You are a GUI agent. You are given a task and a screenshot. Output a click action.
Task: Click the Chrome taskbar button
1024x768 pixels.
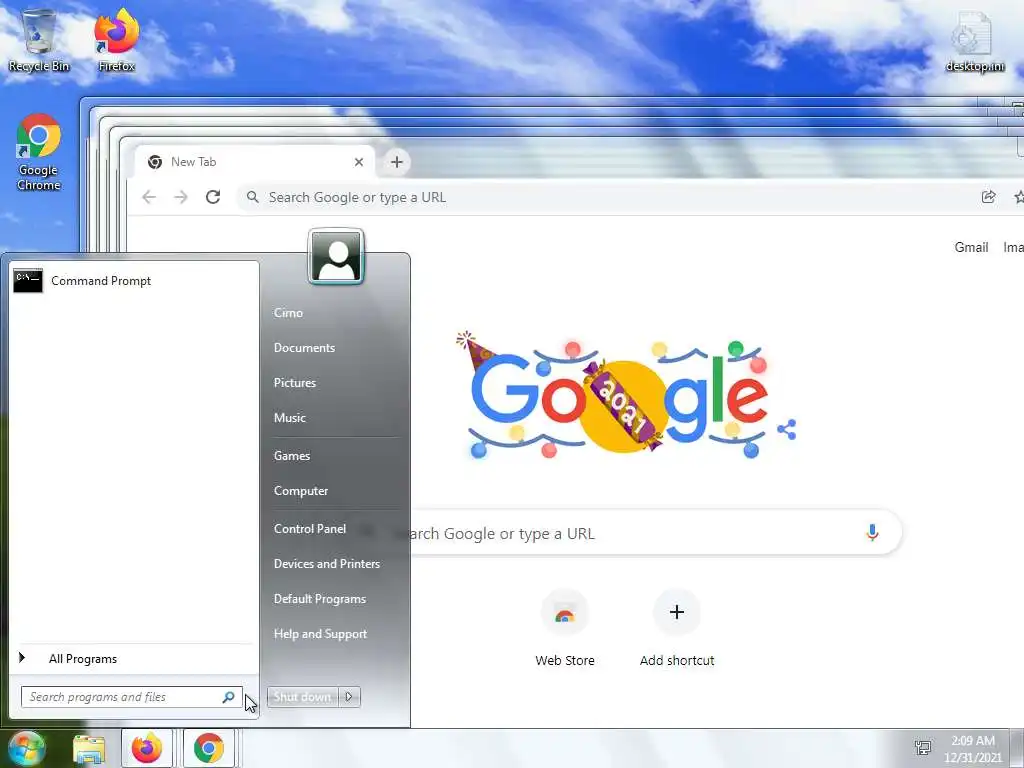pos(208,748)
